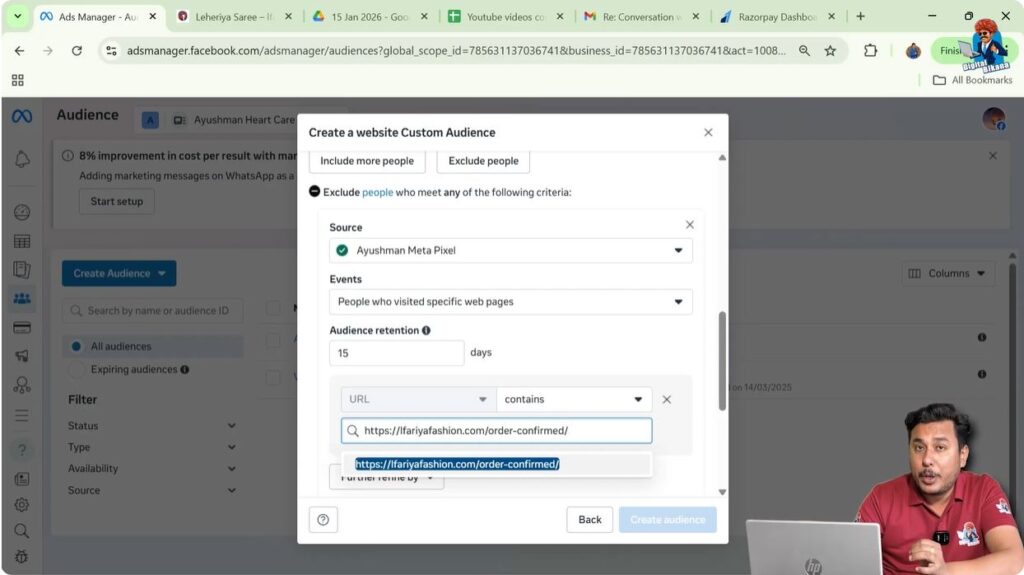Open Billing card icon in sidebar
The width and height of the screenshot is (1024, 575).
pos(22,327)
